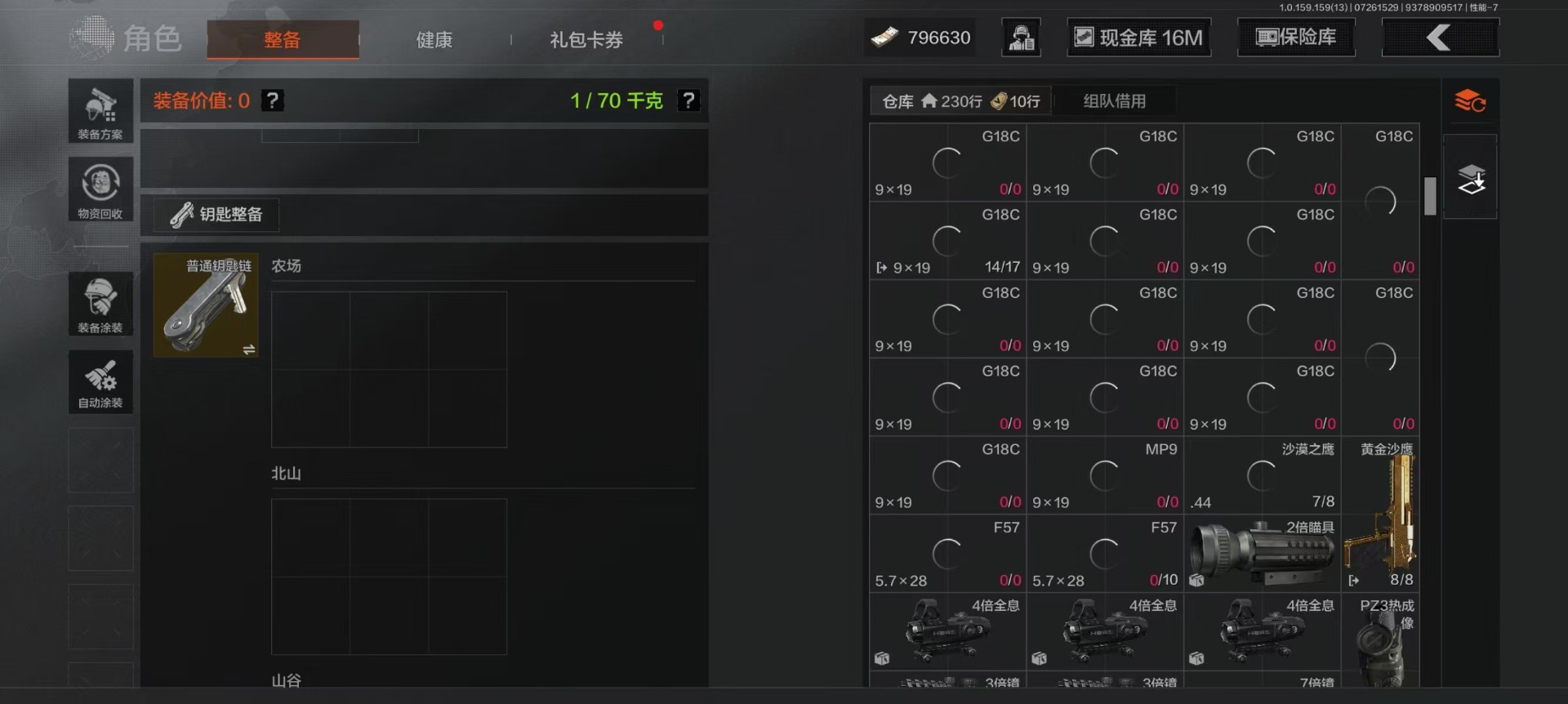Click the 农场 map heading
Viewport: 1568px width, 704px height.
pyautogui.click(x=287, y=266)
